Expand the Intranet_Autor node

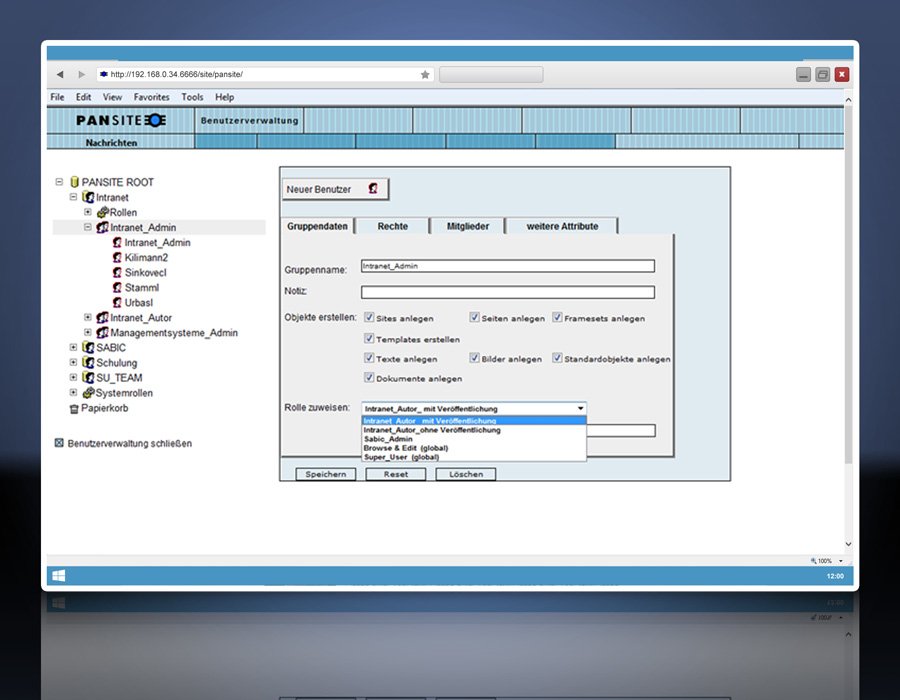tap(88, 317)
